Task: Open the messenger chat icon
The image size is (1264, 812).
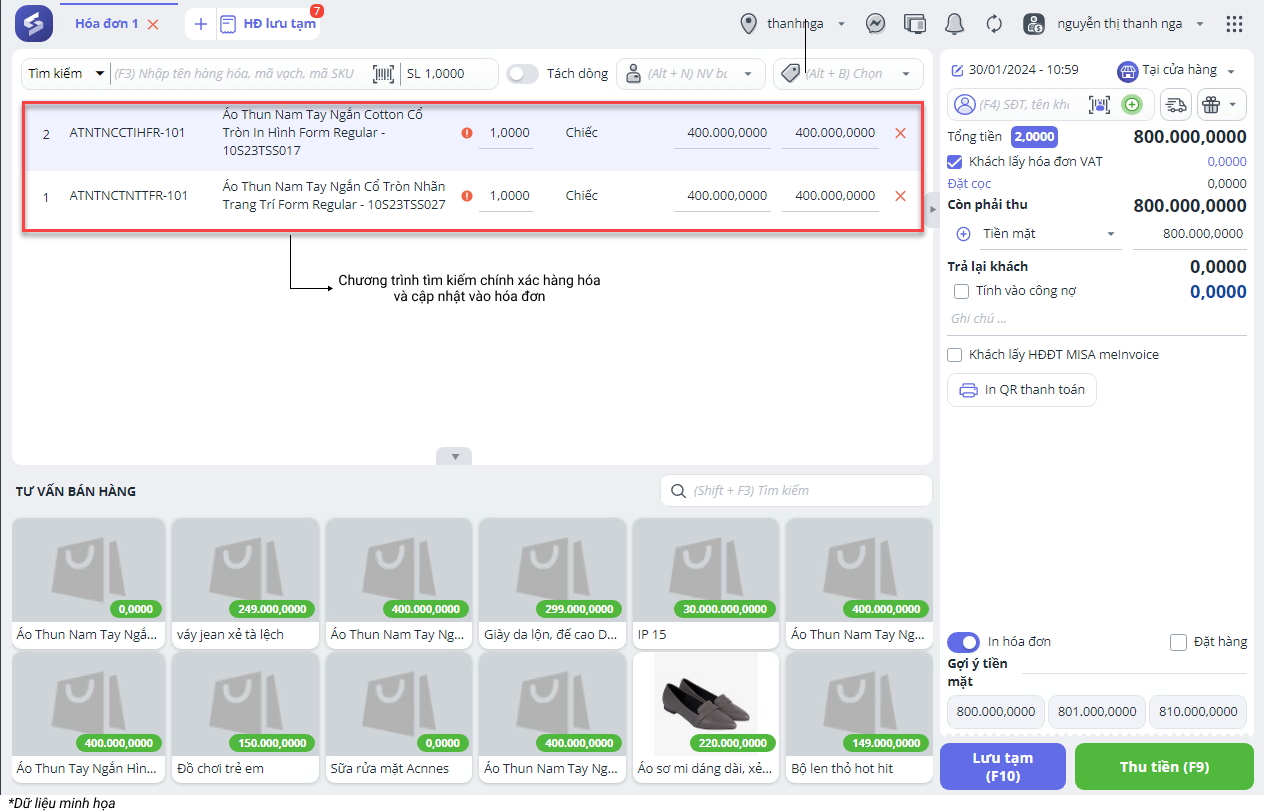Action: [x=875, y=23]
